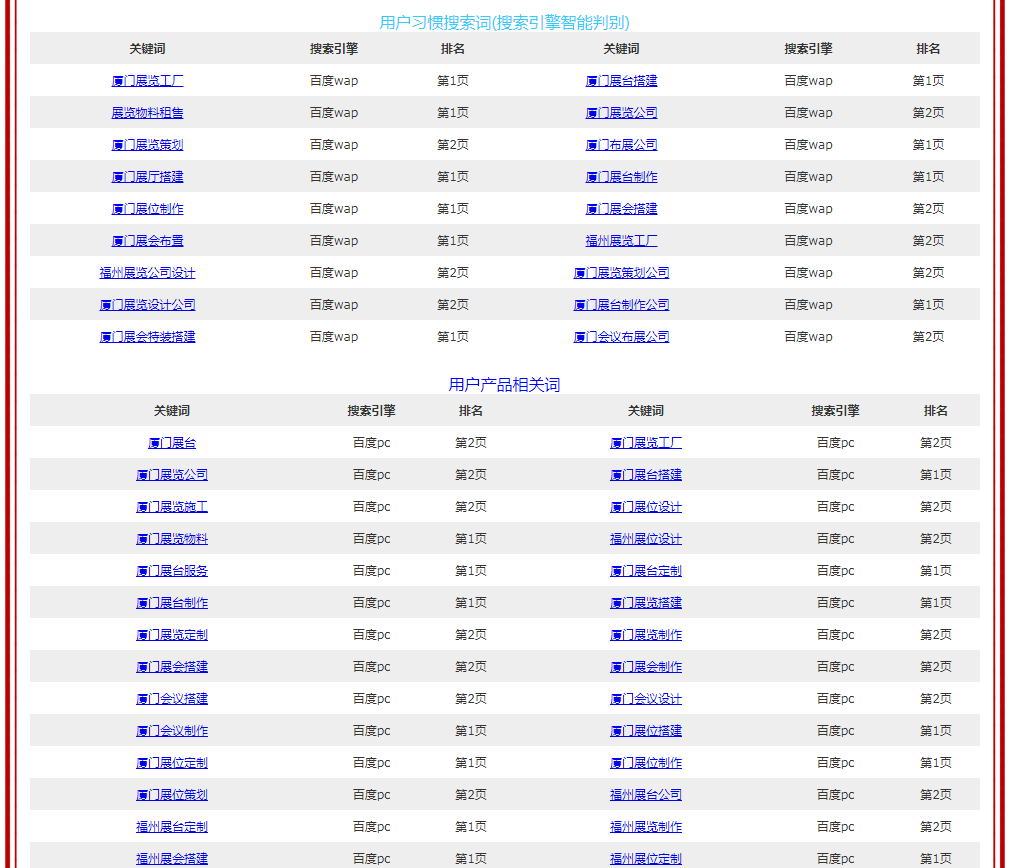Follow the 福州展位设计 link
The width and height of the screenshot is (1012, 868).
646,539
